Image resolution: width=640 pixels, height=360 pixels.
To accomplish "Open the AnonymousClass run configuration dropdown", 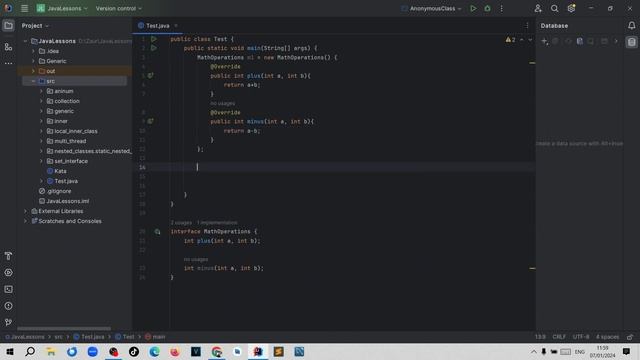I will click(431, 8).
